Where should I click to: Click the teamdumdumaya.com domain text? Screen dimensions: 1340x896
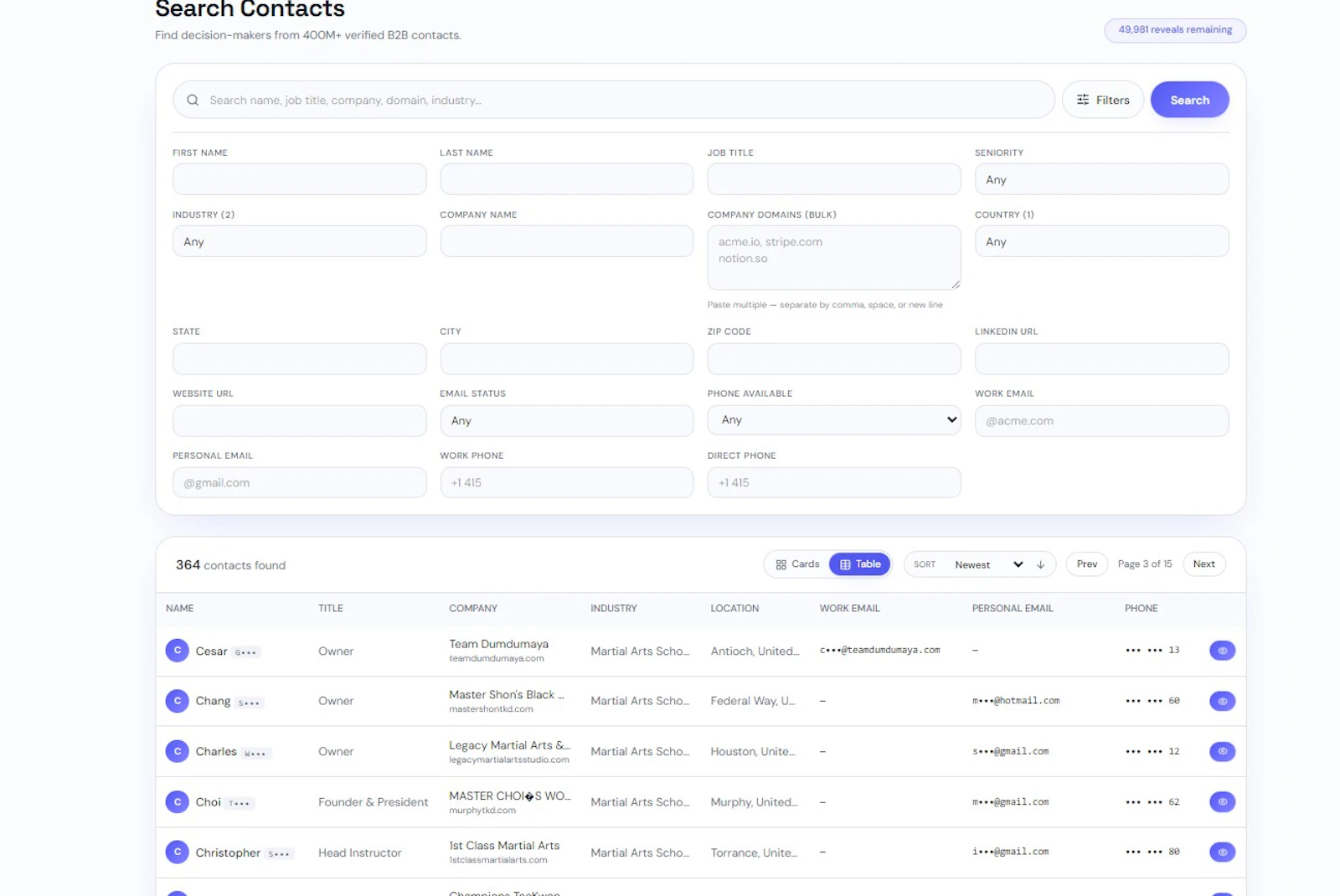point(497,659)
